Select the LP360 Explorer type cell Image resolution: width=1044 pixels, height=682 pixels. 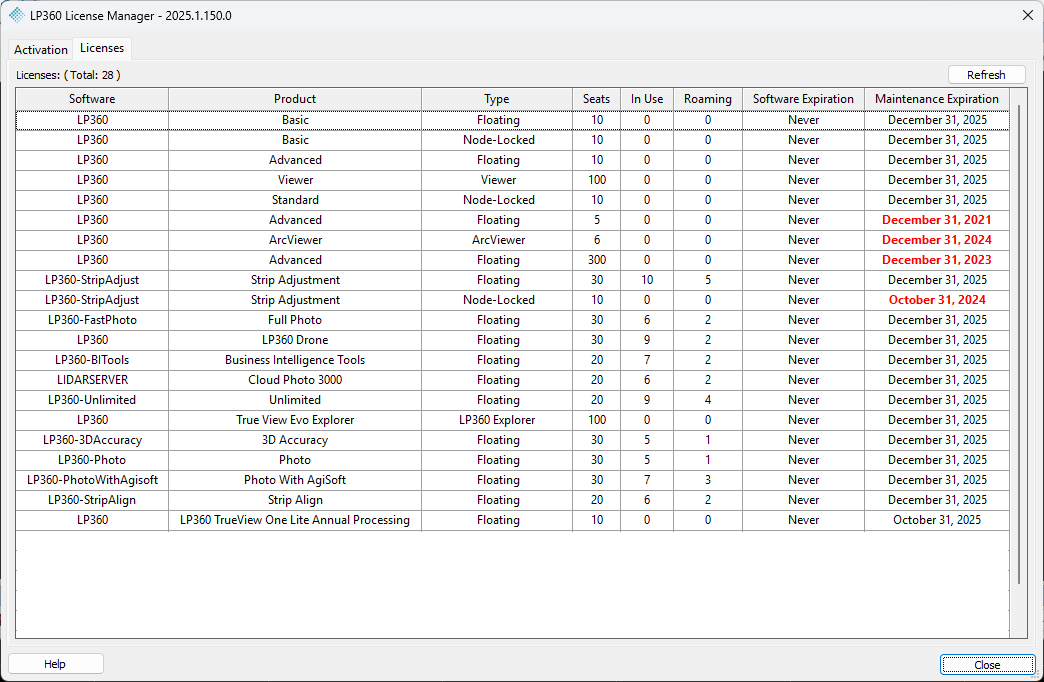[497, 420]
